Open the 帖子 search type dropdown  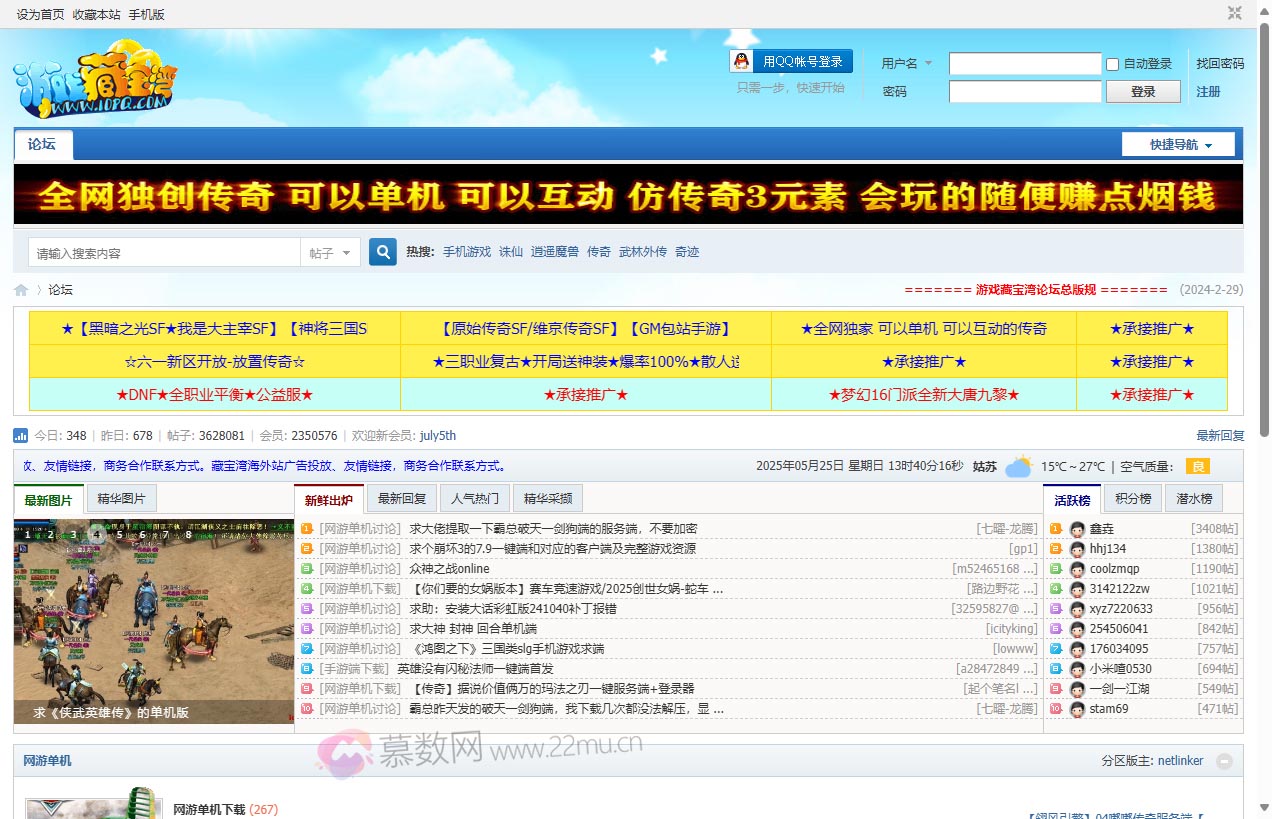click(330, 252)
